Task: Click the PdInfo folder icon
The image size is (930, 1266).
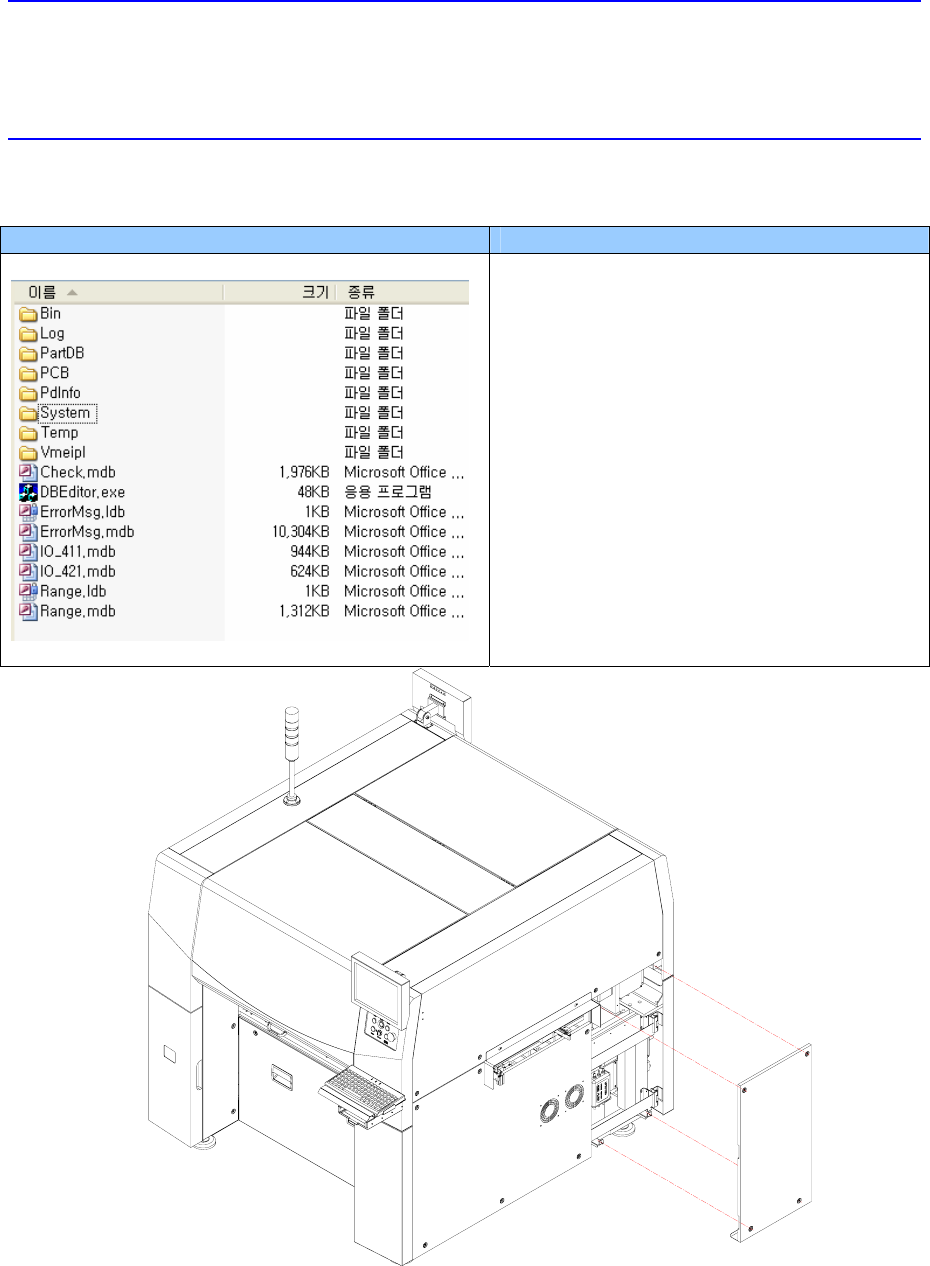Action: click(x=28, y=393)
